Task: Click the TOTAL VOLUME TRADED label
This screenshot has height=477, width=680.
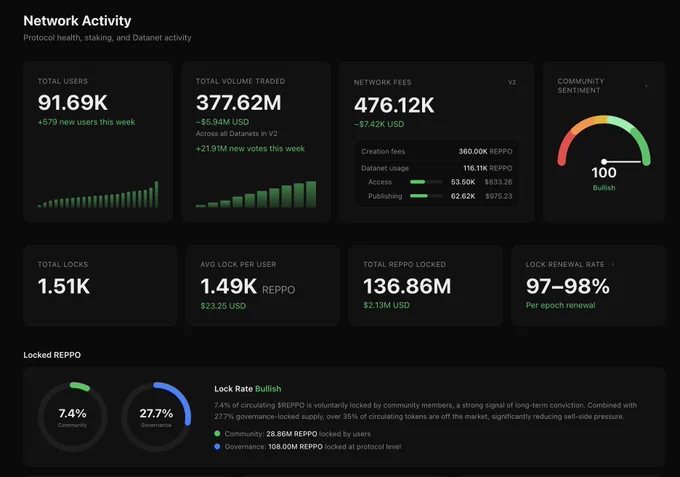Action: pos(240,81)
